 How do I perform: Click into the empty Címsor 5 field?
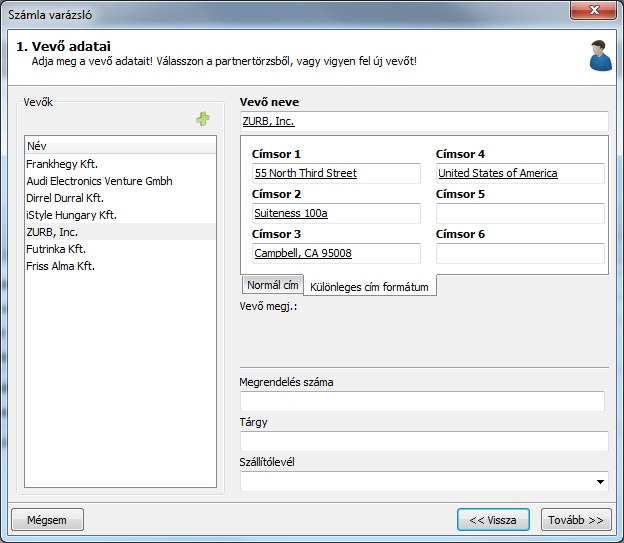(520, 213)
